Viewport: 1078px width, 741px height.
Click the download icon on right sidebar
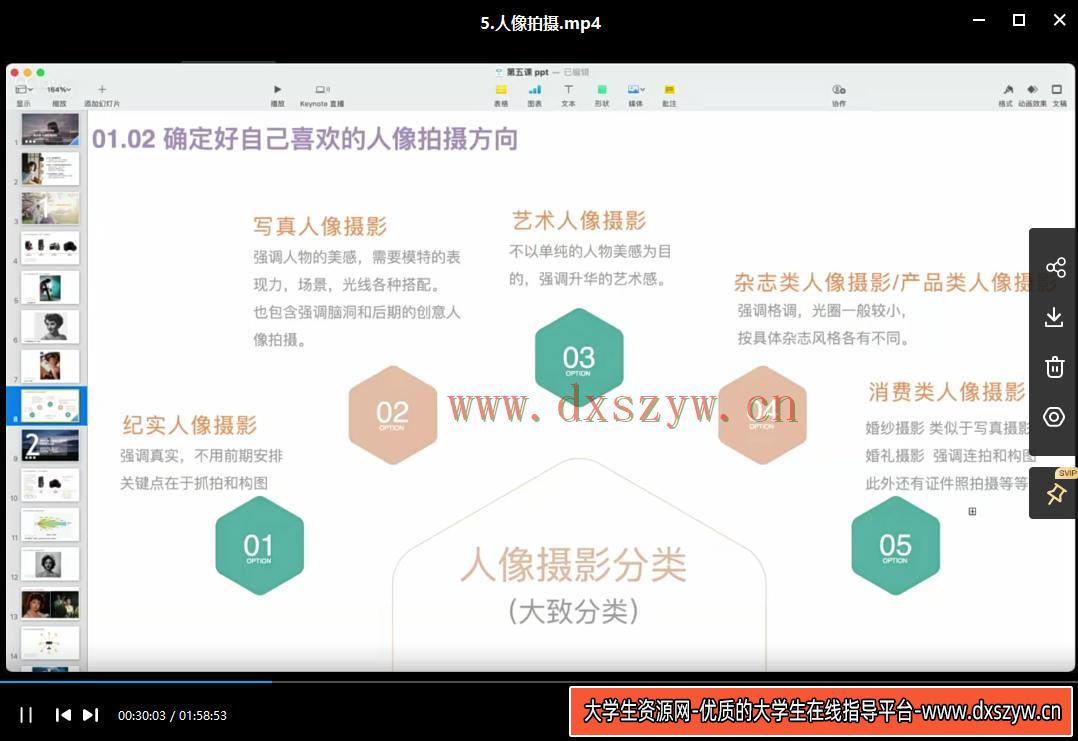point(1054,317)
